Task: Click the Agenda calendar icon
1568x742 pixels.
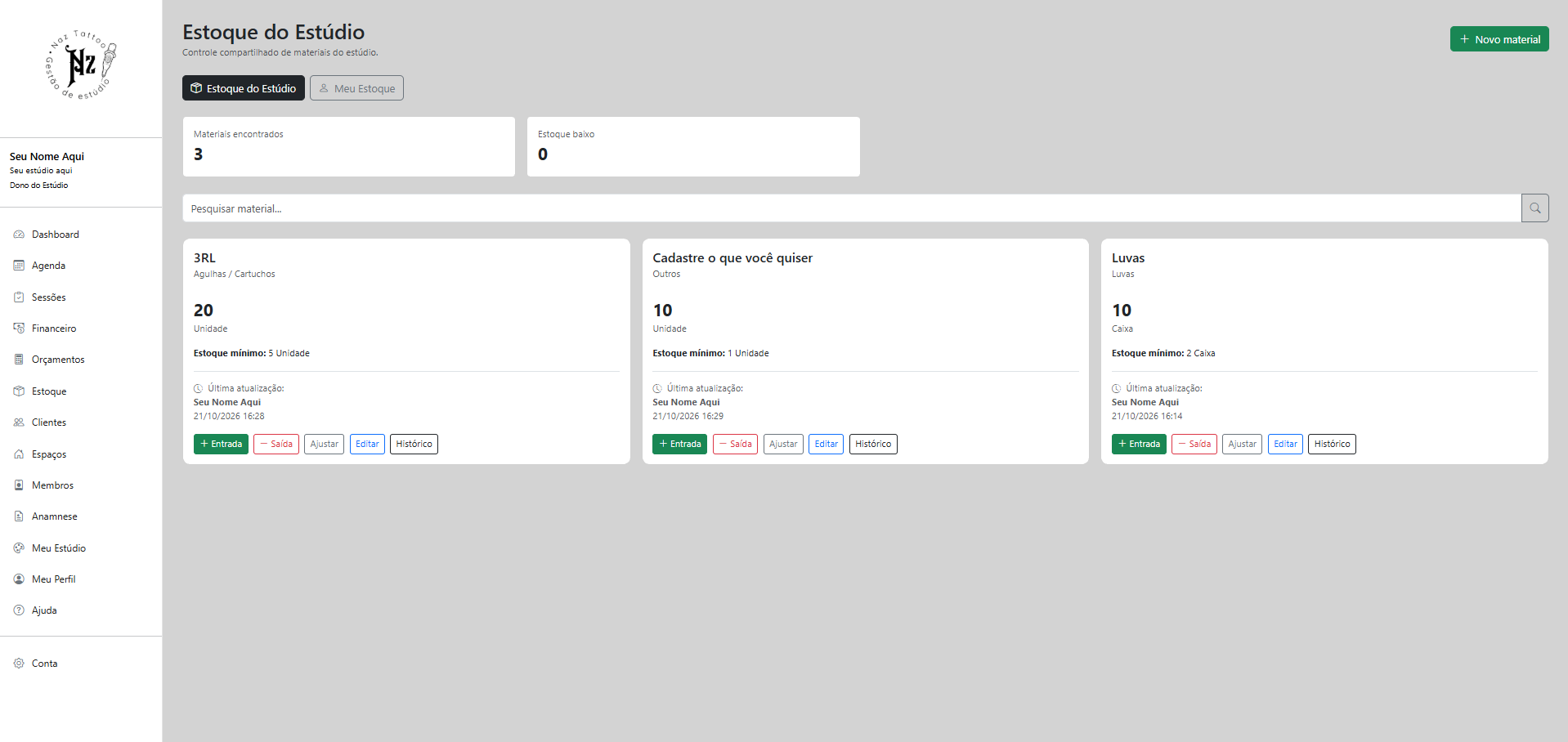Action: [x=19, y=266]
